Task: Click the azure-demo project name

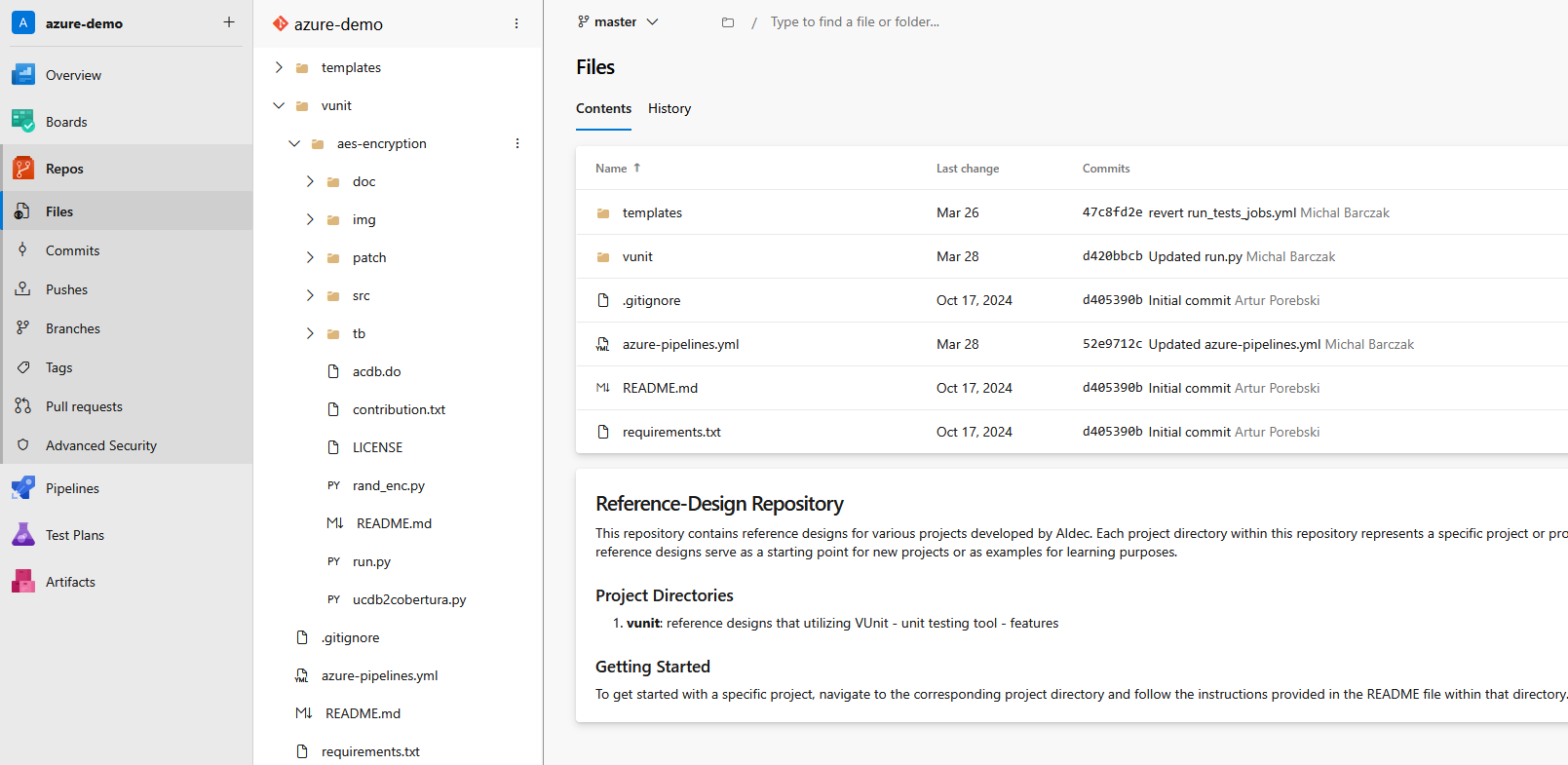Action: [84, 23]
